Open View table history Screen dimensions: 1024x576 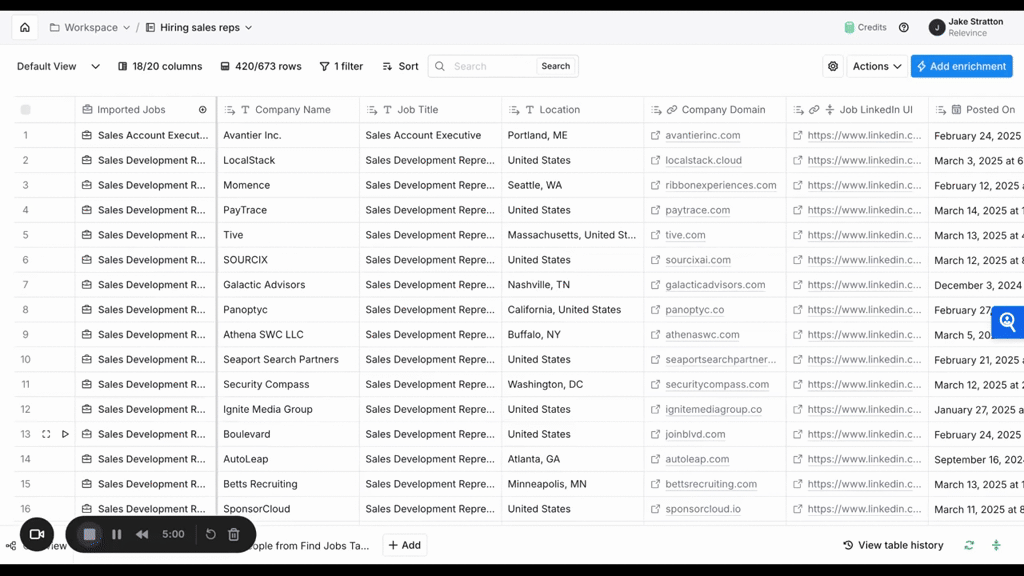coord(893,545)
